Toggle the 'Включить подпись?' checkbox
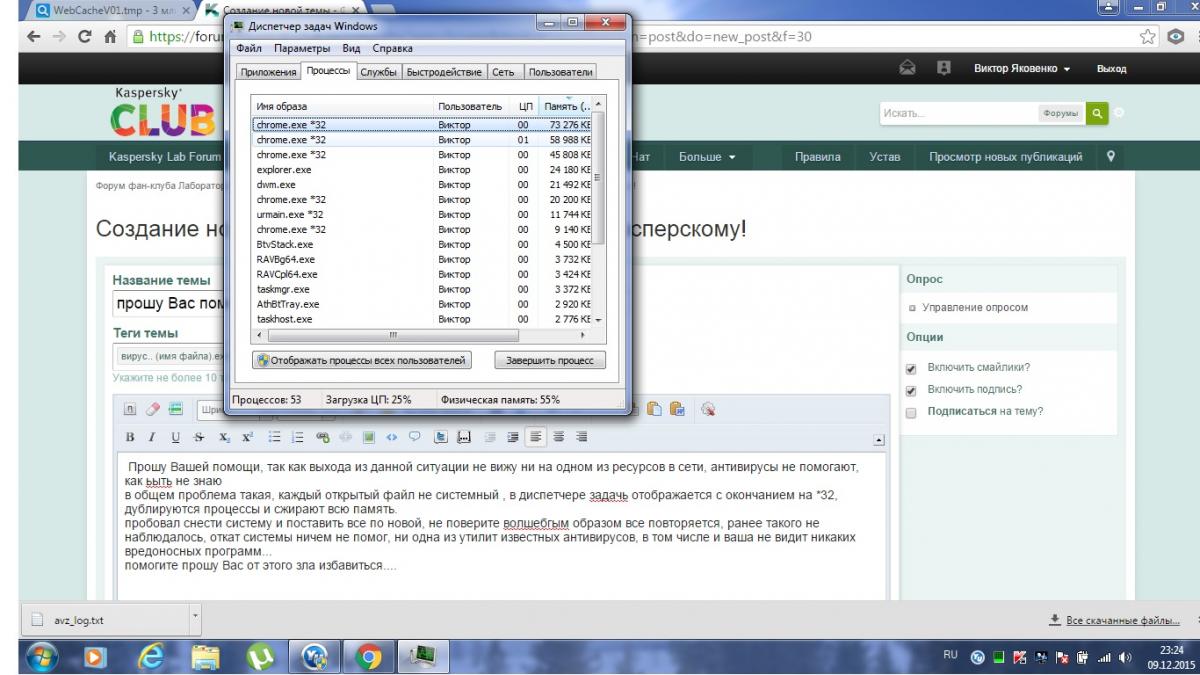 coord(911,390)
